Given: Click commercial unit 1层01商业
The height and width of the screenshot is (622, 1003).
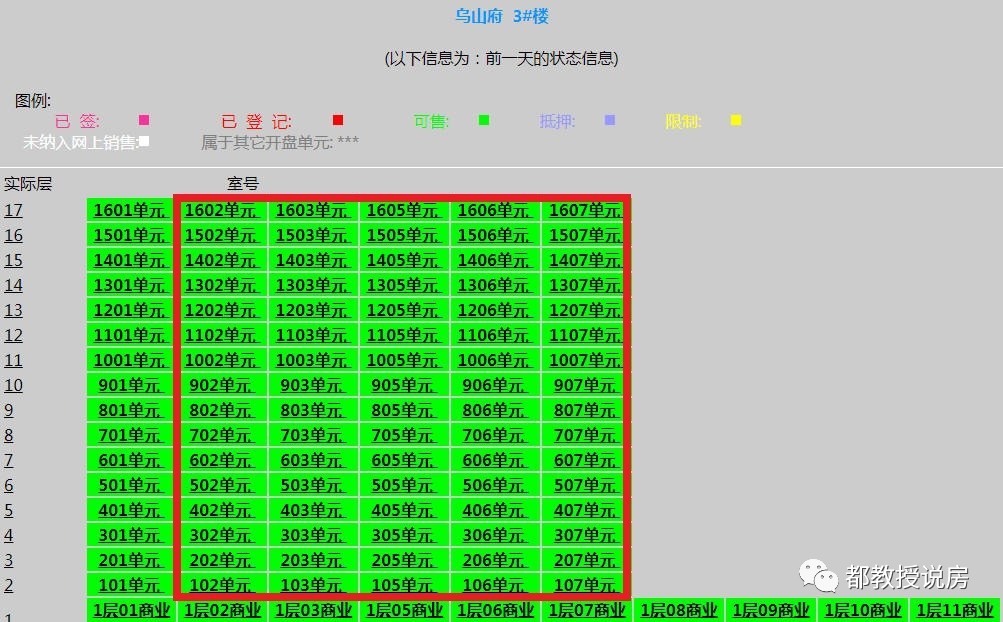Looking at the screenshot, I should (131, 609).
